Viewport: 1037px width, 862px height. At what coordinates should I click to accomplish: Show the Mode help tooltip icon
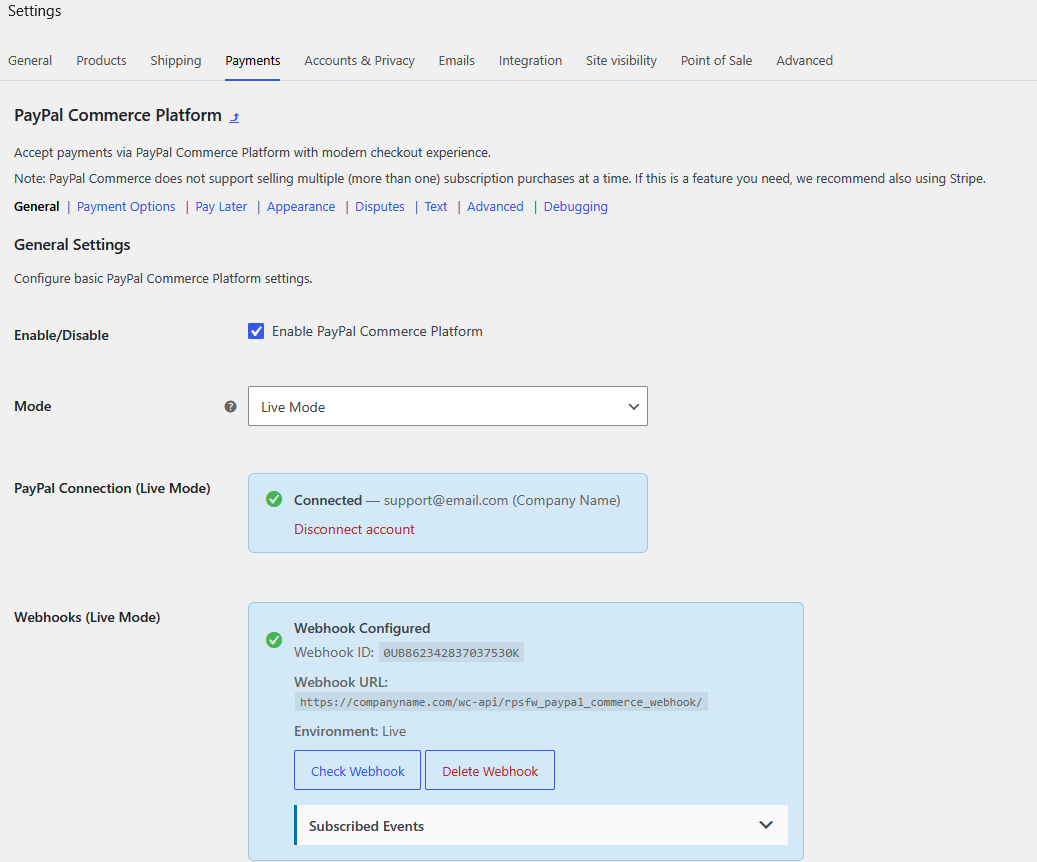[x=230, y=406]
